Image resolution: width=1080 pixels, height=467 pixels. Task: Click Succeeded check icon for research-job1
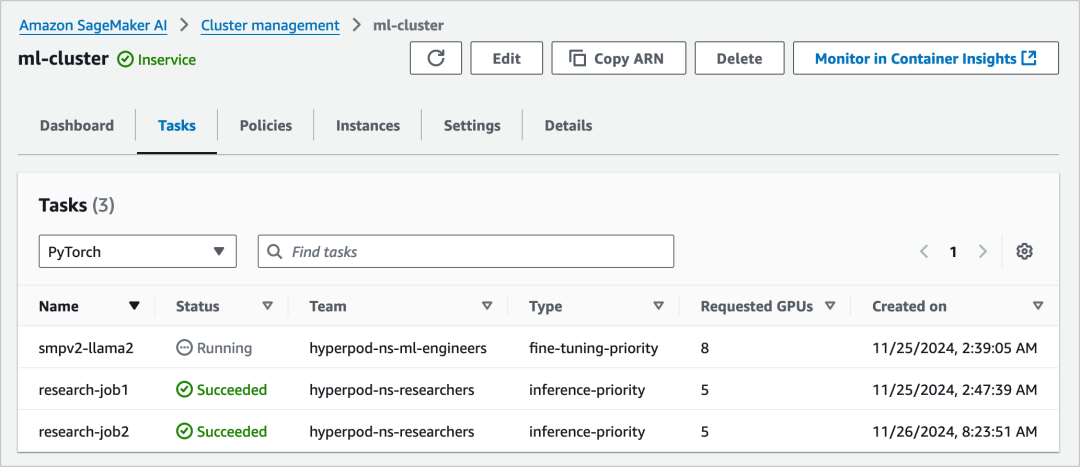tap(184, 390)
